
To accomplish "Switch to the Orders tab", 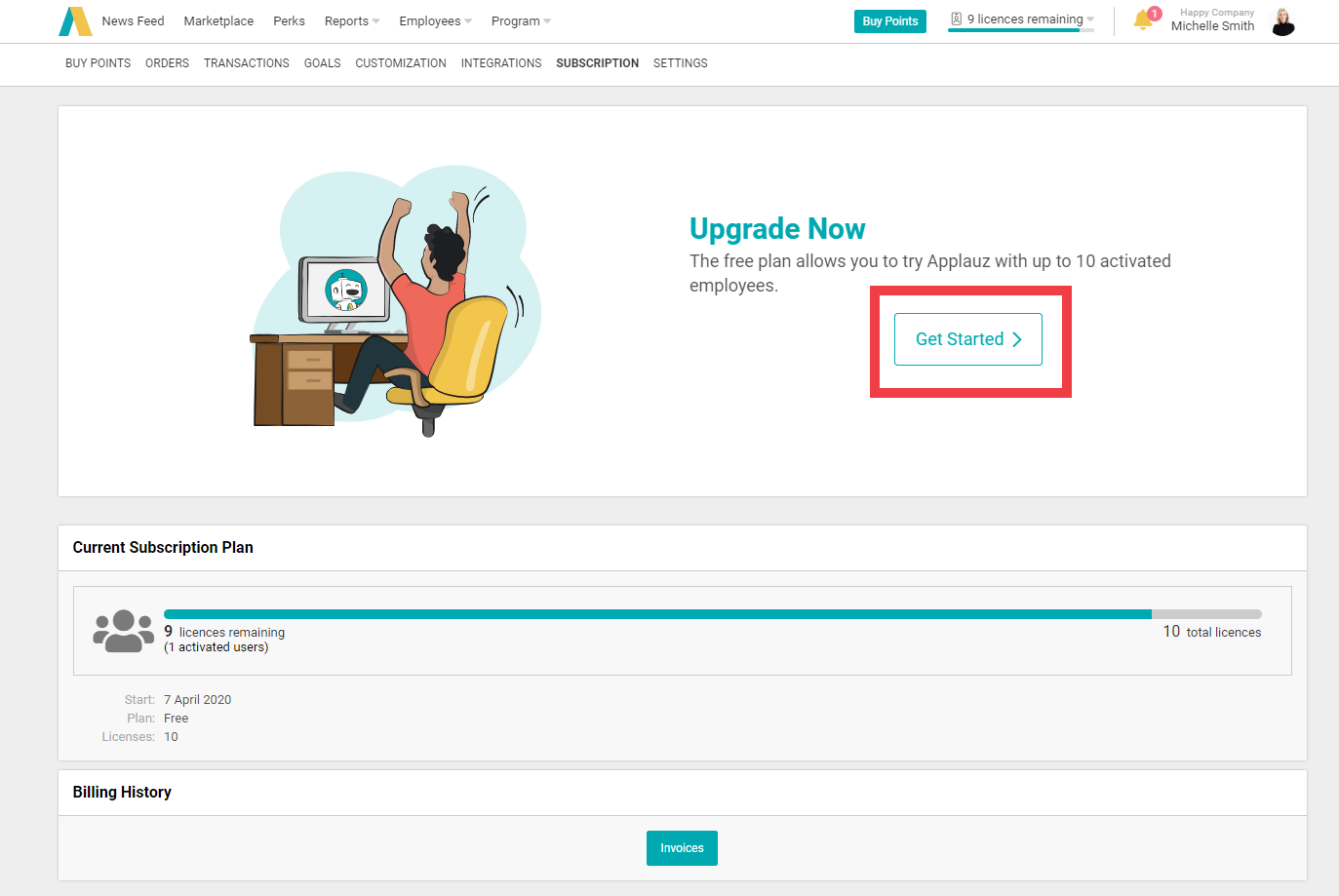I will pos(167,63).
